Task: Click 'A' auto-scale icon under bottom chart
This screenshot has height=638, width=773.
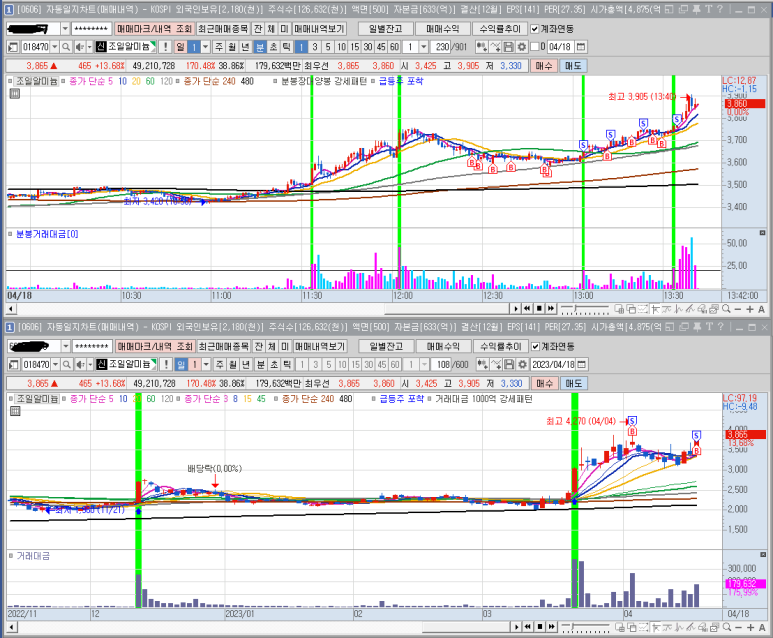Action: click(762, 627)
